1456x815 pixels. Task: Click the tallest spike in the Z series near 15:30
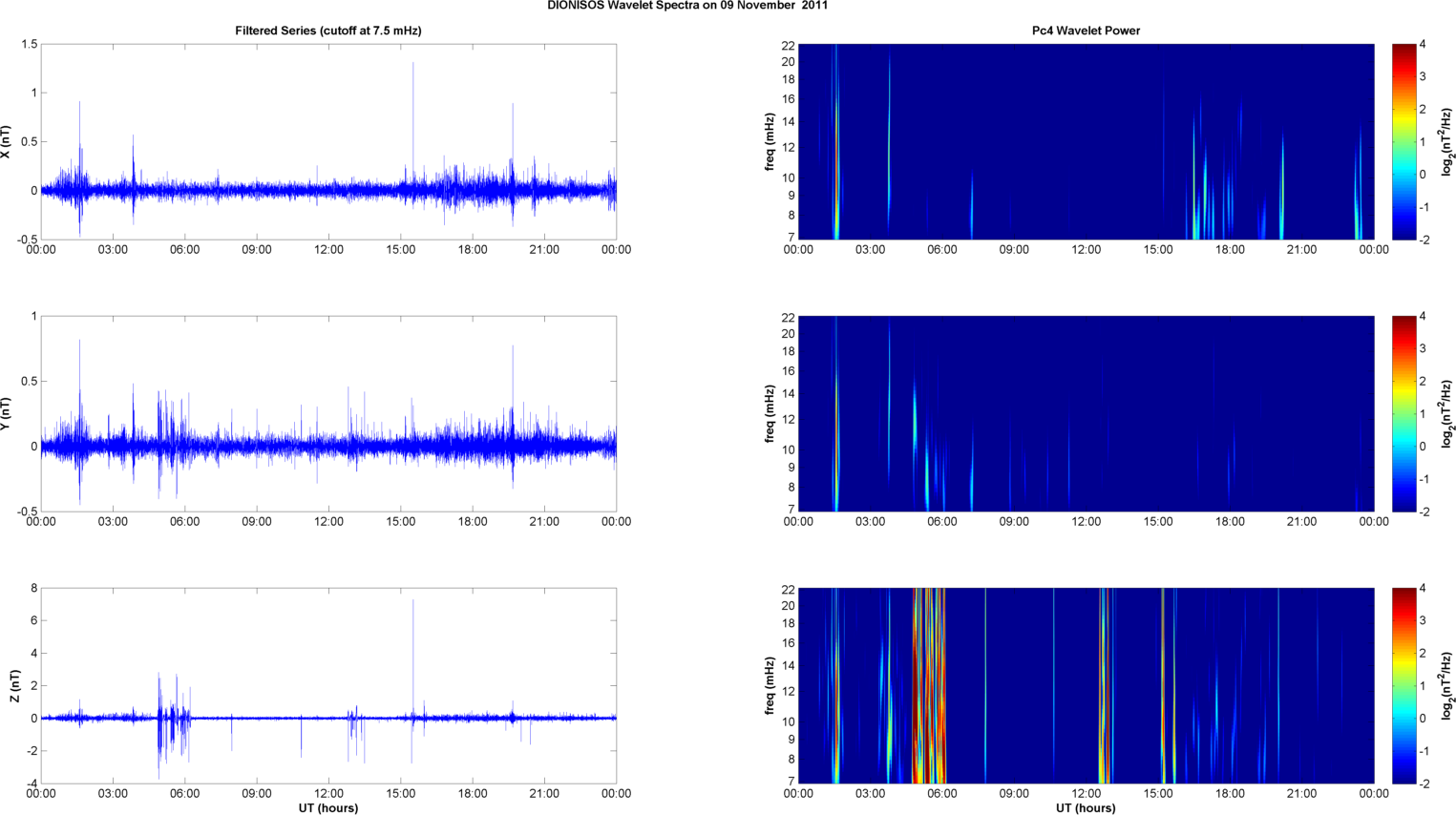pos(413,658)
